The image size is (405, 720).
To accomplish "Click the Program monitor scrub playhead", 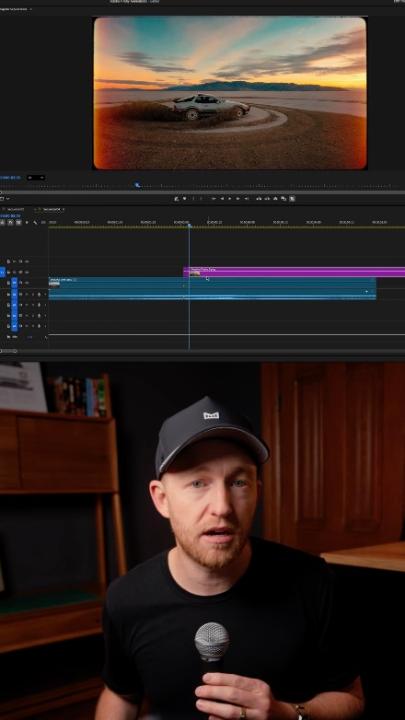I will [x=137, y=185].
